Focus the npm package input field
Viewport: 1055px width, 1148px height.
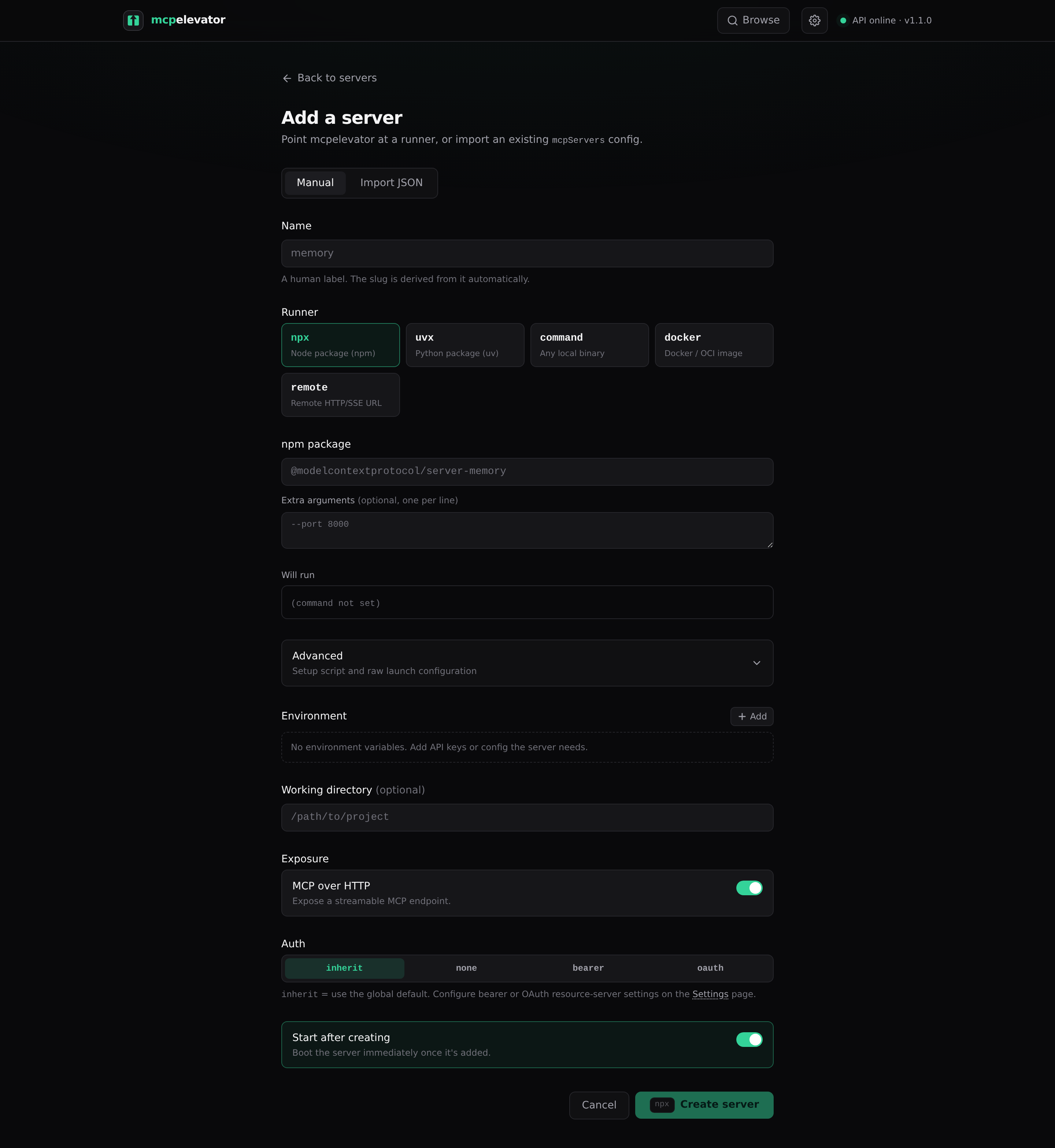coord(527,471)
